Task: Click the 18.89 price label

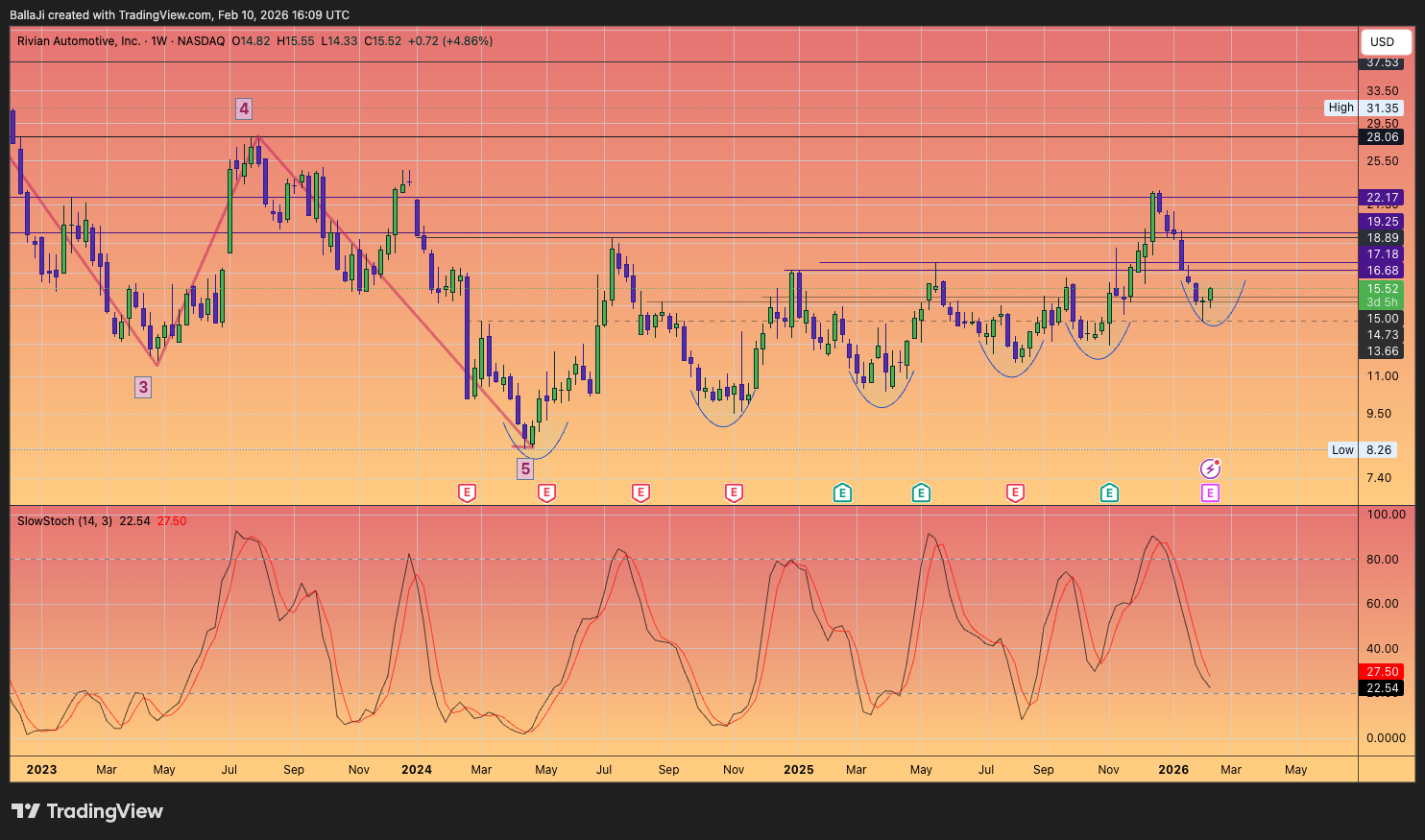Action: tap(1383, 238)
